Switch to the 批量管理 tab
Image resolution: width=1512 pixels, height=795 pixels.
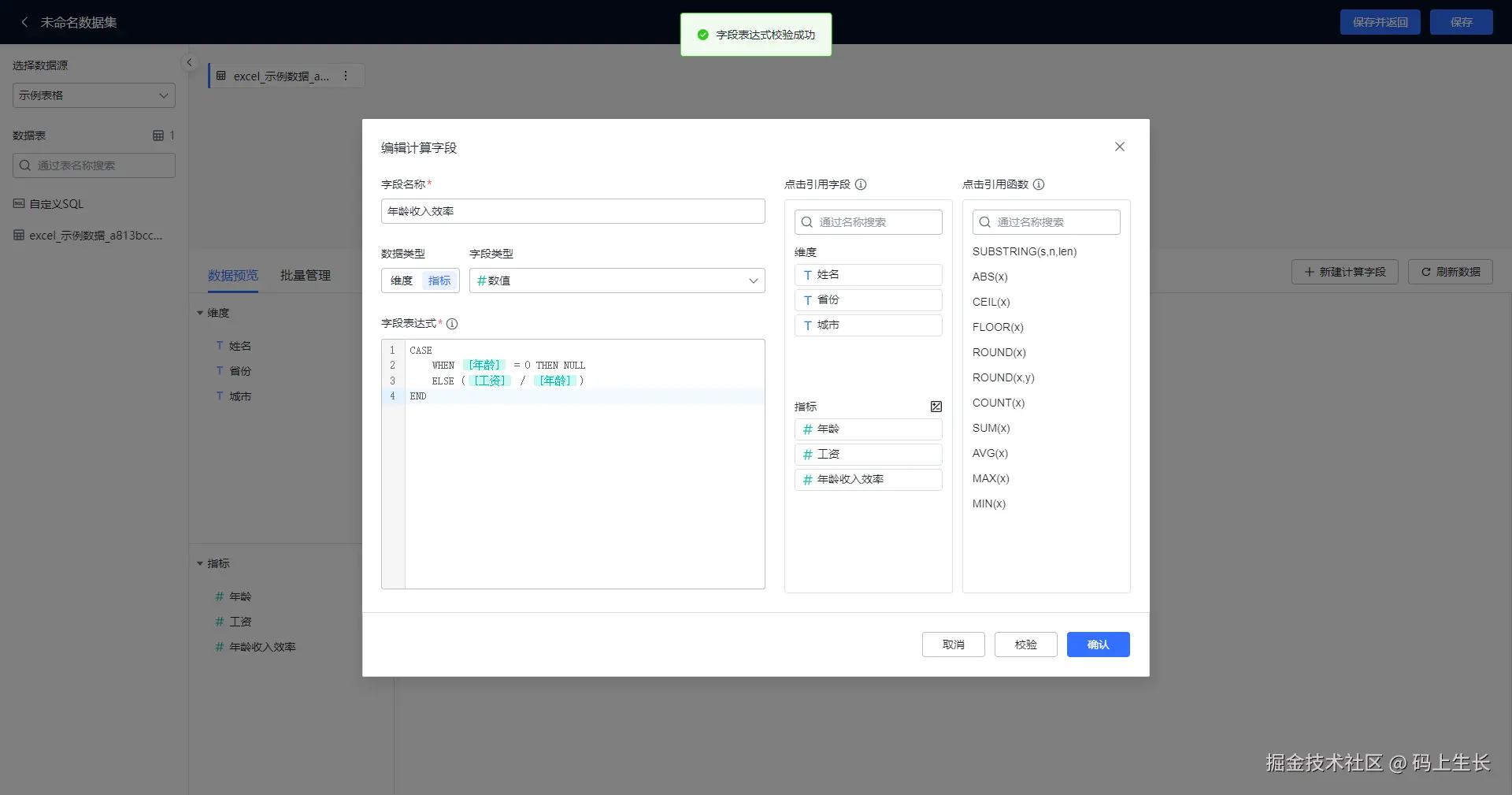306,275
